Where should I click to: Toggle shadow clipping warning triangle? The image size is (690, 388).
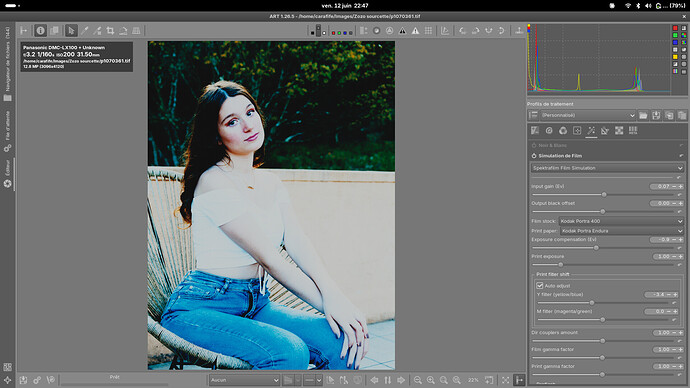point(402,30)
